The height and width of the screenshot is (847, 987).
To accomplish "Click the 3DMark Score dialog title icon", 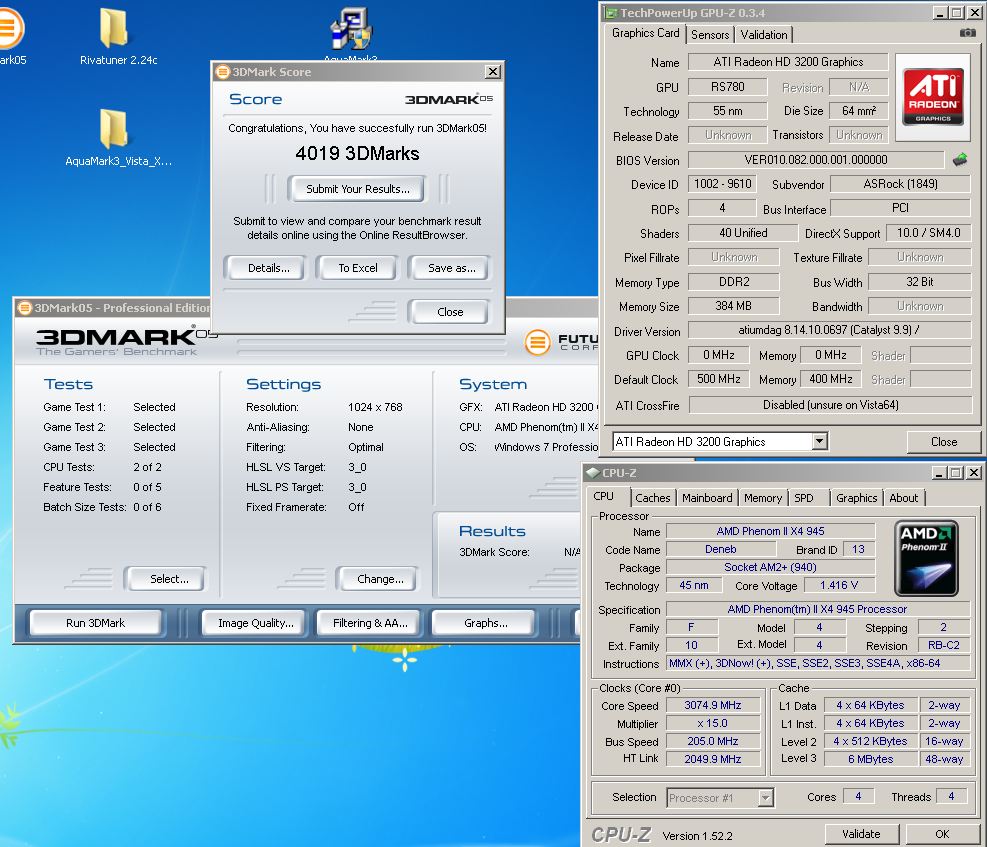I will click(223, 72).
